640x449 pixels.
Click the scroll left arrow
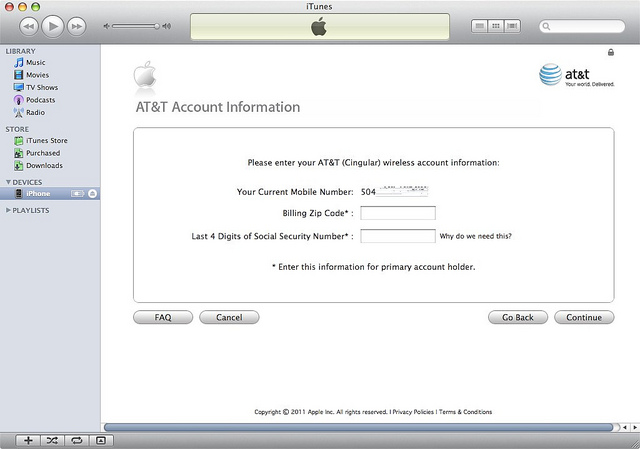[x=625, y=427]
